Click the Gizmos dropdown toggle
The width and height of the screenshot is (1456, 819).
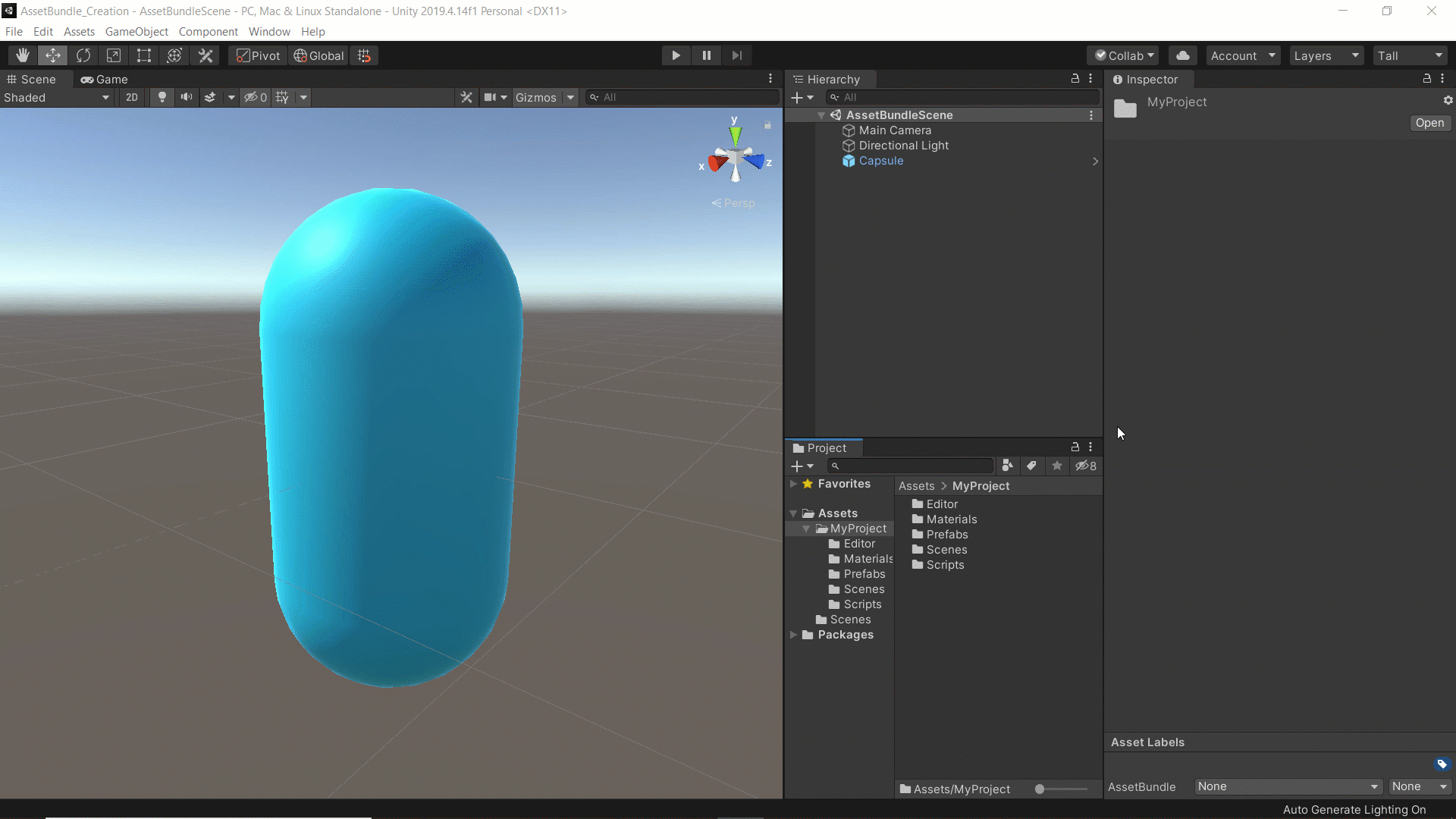[570, 97]
